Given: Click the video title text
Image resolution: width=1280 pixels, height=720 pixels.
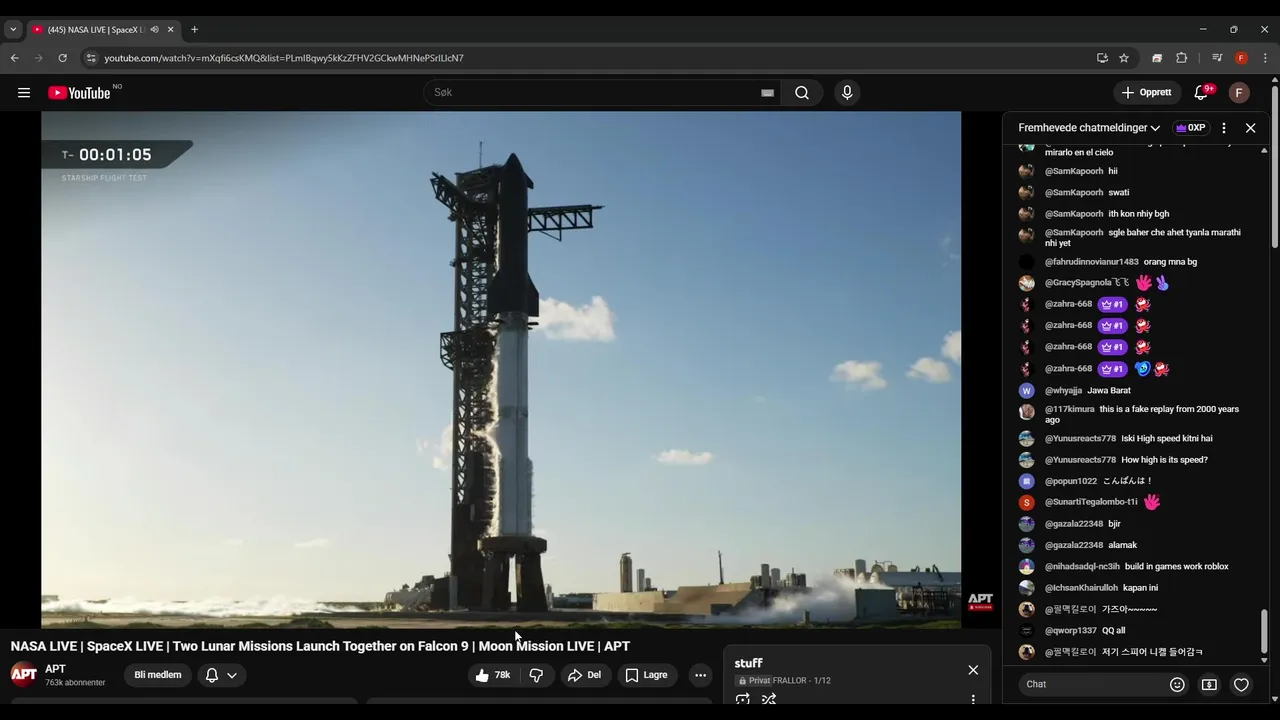Looking at the screenshot, I should [320, 646].
